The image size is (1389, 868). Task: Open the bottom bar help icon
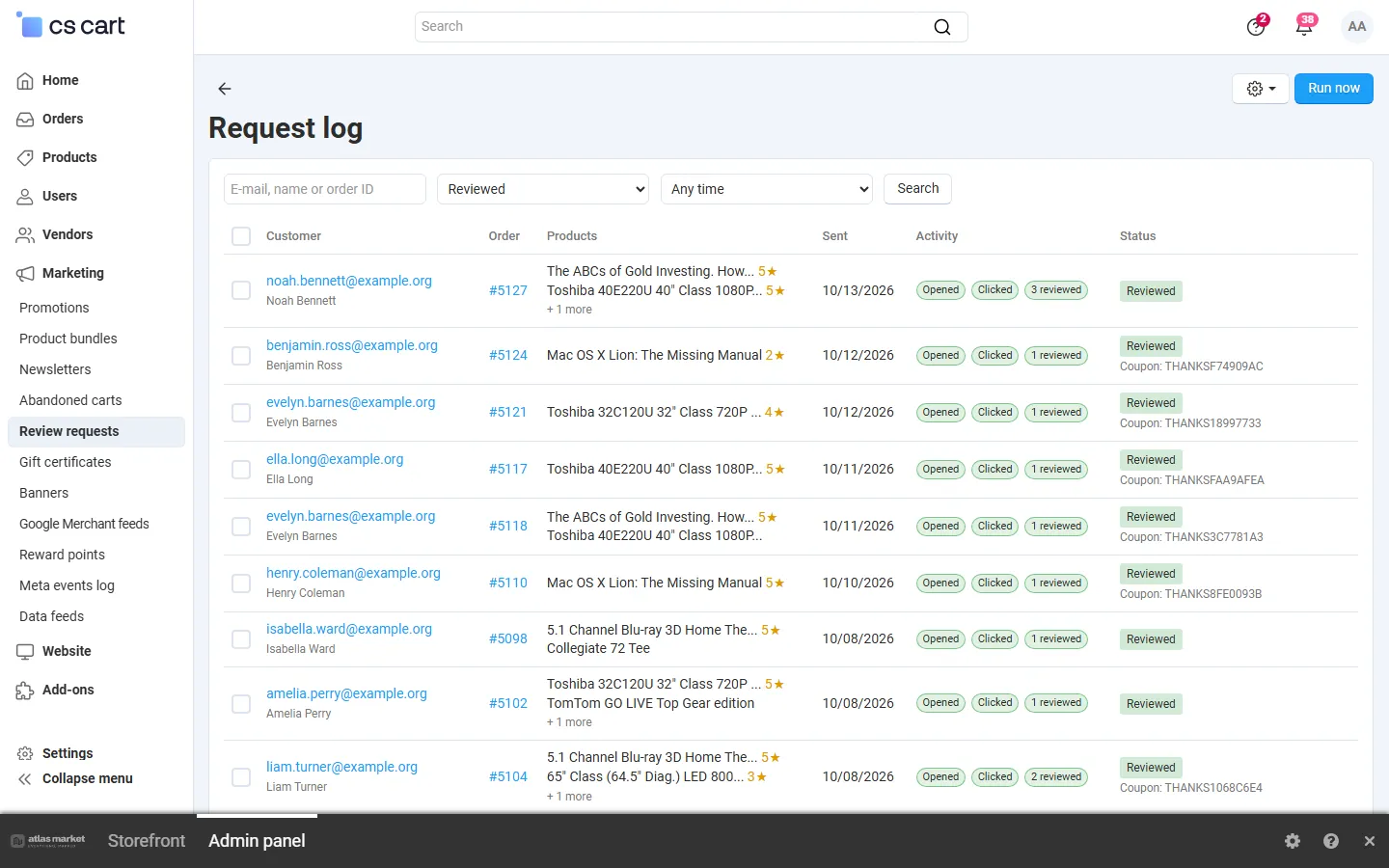[1331, 841]
